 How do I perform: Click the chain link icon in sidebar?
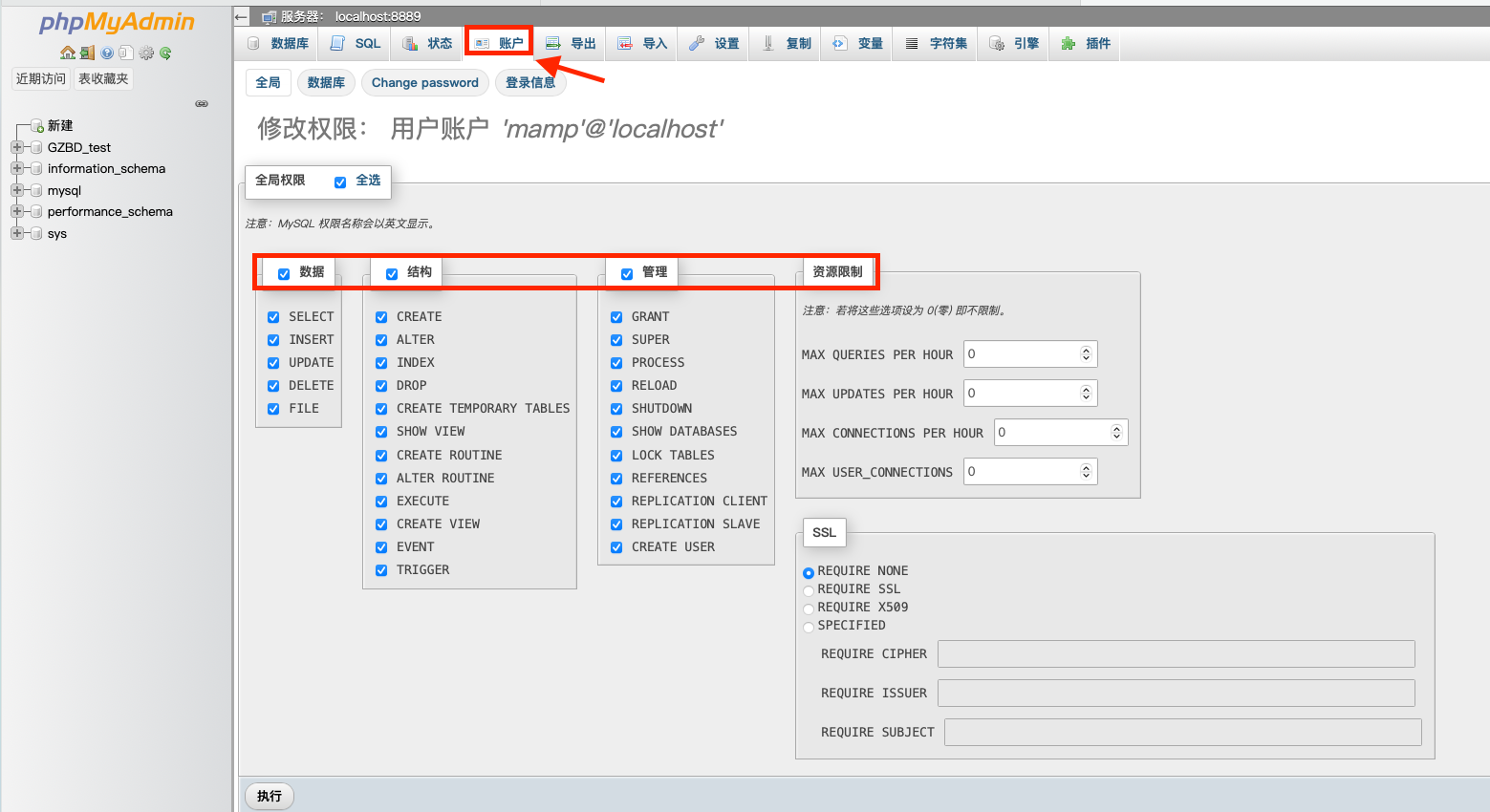click(x=202, y=103)
